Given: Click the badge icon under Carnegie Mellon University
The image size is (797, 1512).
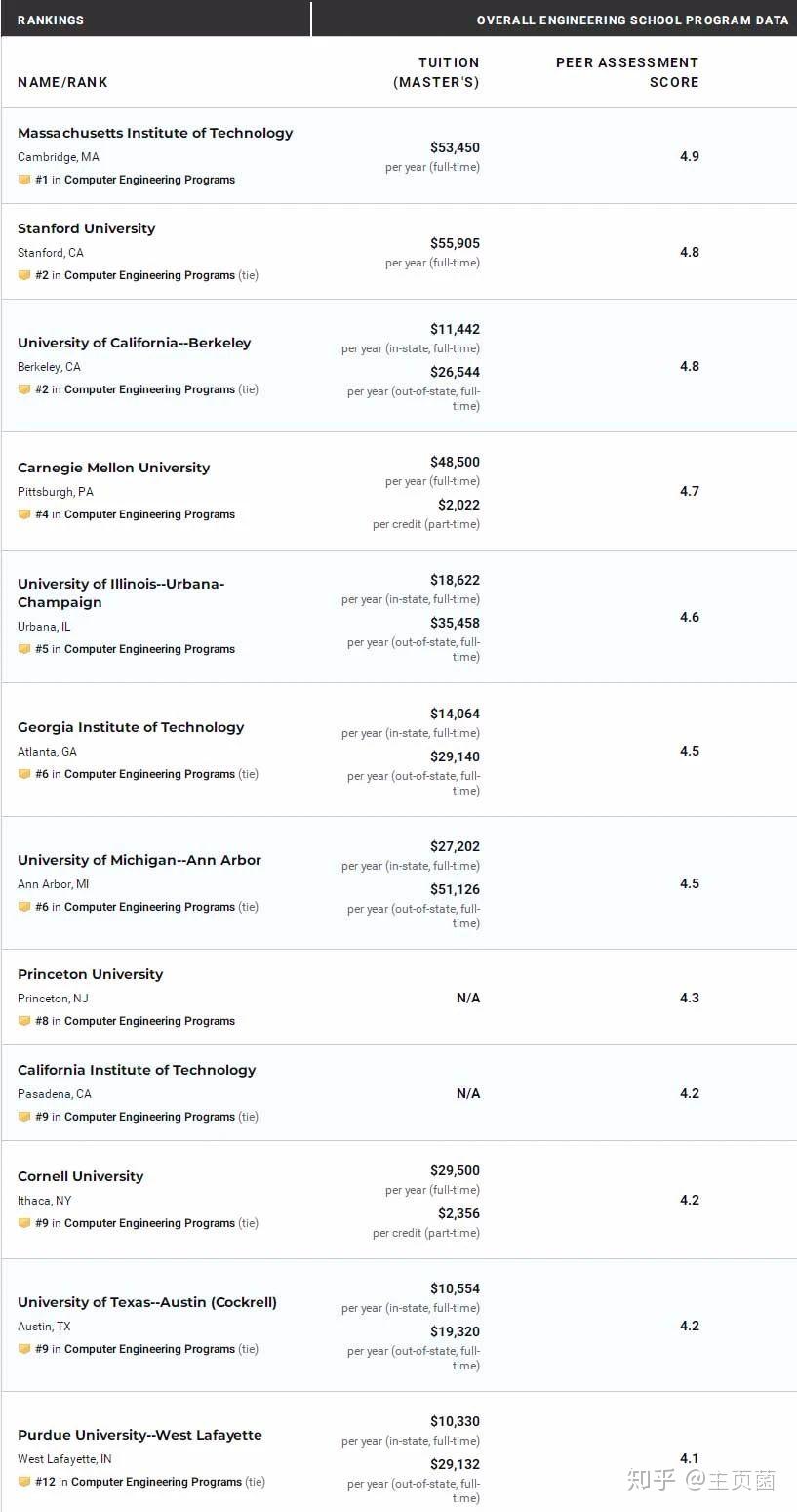Looking at the screenshot, I should pos(24,514).
